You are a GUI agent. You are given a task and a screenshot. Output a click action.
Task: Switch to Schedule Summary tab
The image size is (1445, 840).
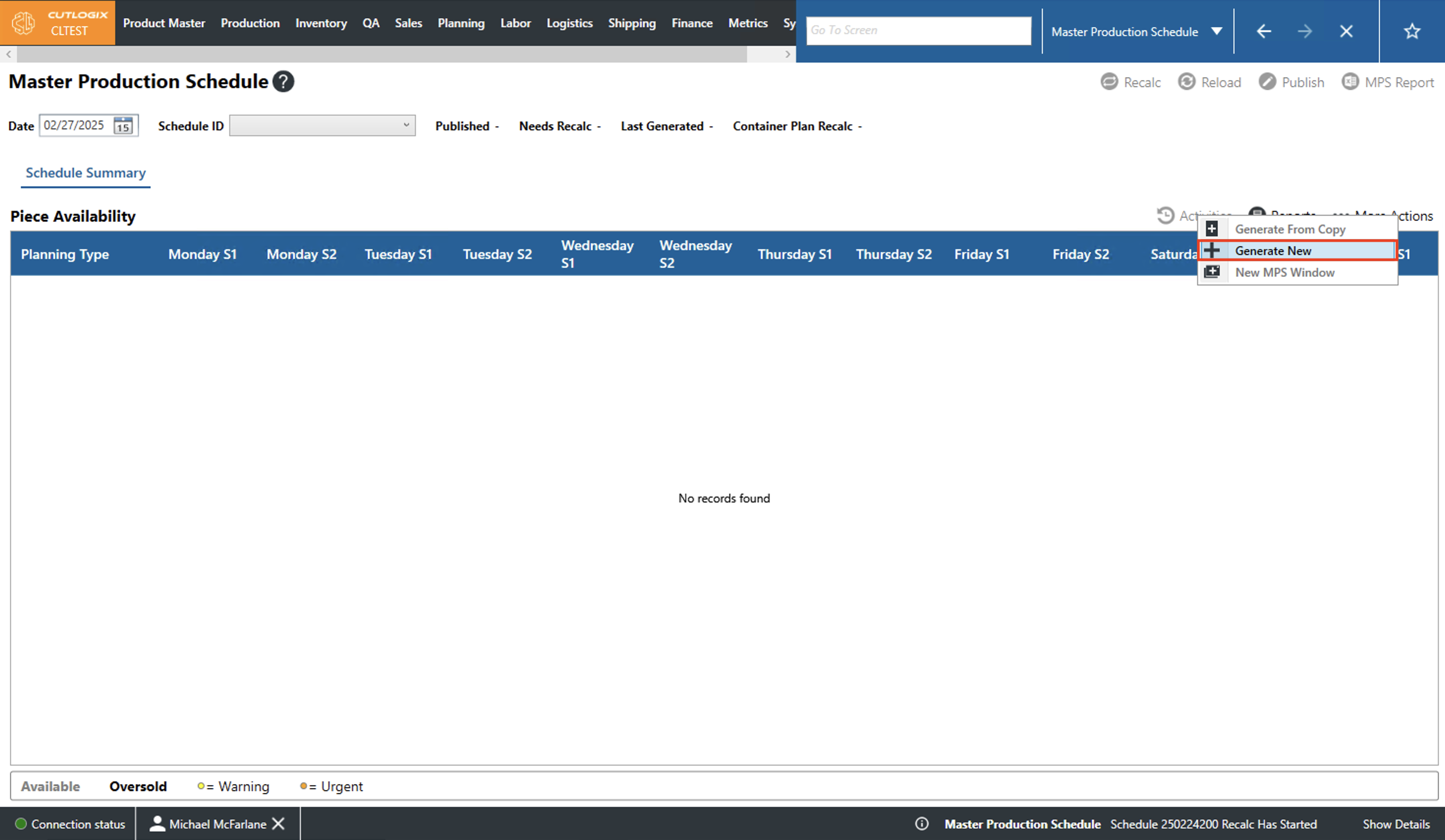pyautogui.click(x=86, y=172)
